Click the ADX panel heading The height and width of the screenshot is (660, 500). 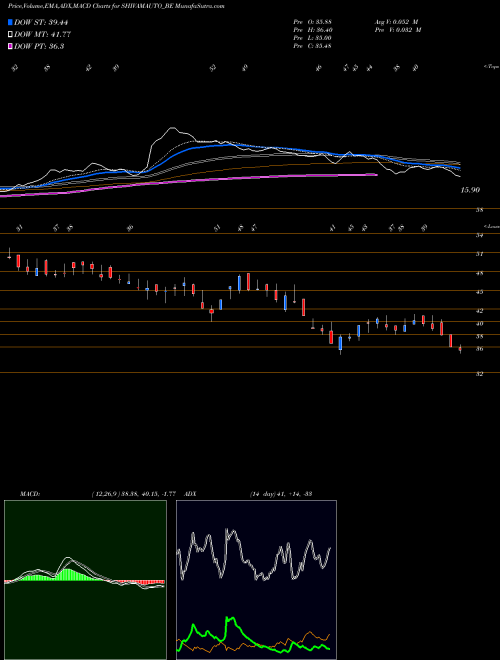[x=190, y=493]
